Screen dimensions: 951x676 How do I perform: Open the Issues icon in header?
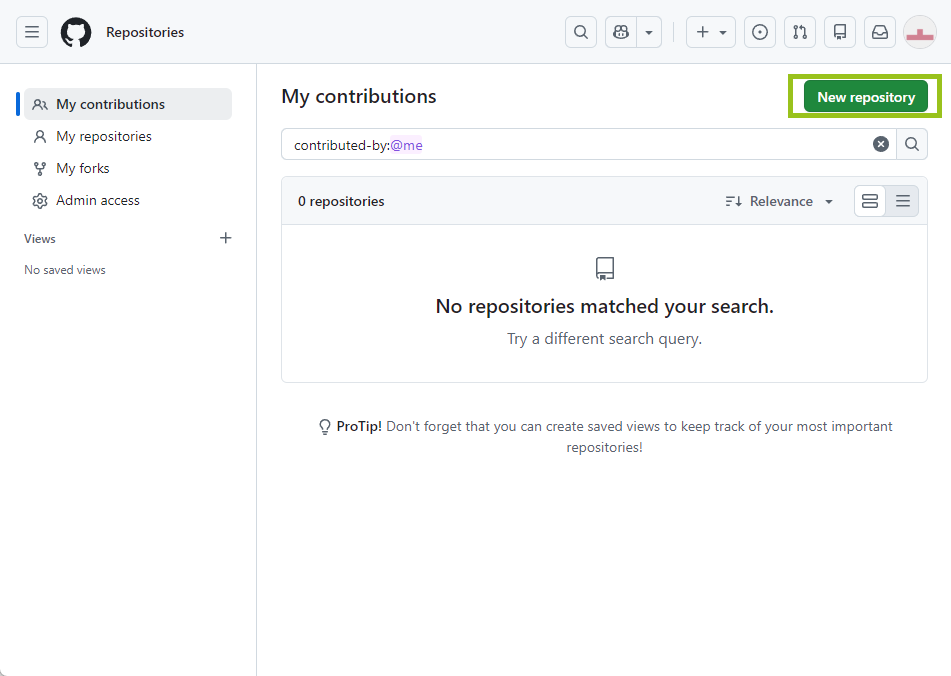(760, 32)
